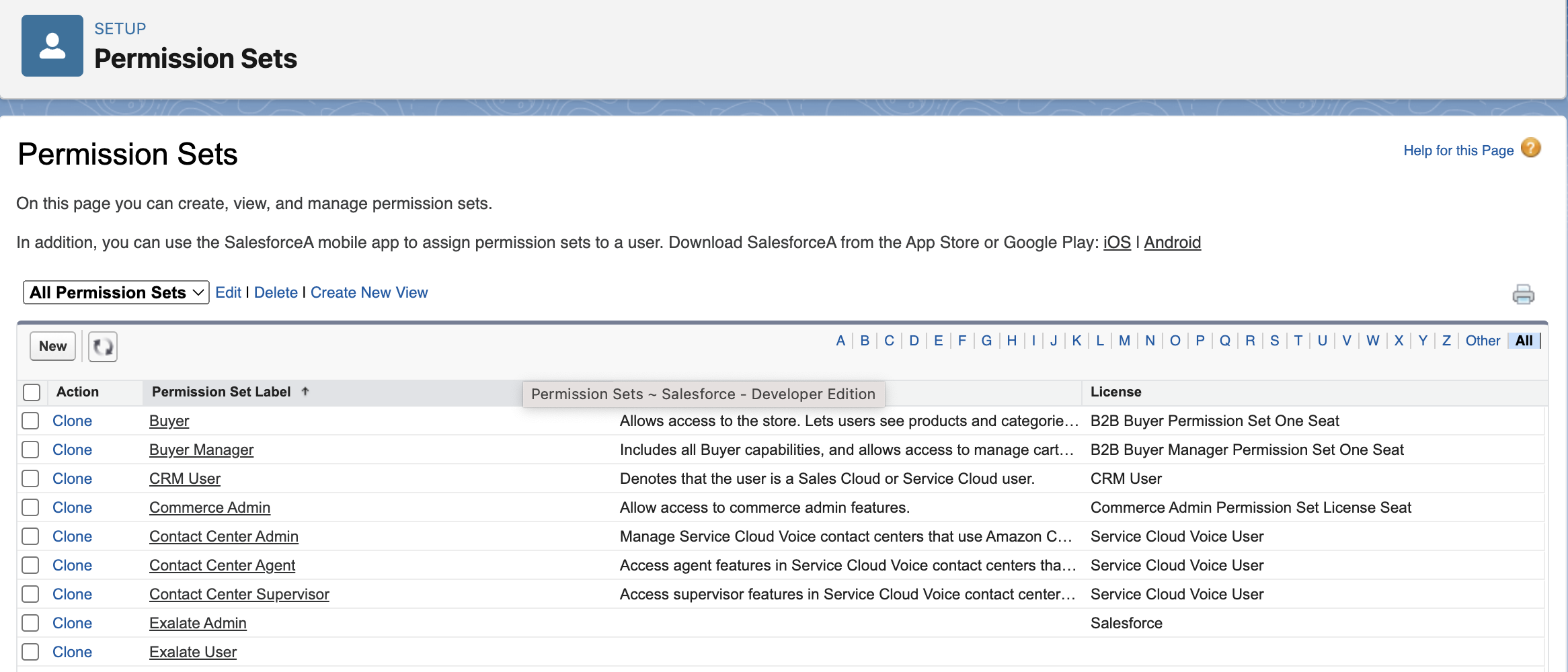Clone the Commerce Admin permission set
The width and height of the screenshot is (1568, 672).
click(72, 507)
